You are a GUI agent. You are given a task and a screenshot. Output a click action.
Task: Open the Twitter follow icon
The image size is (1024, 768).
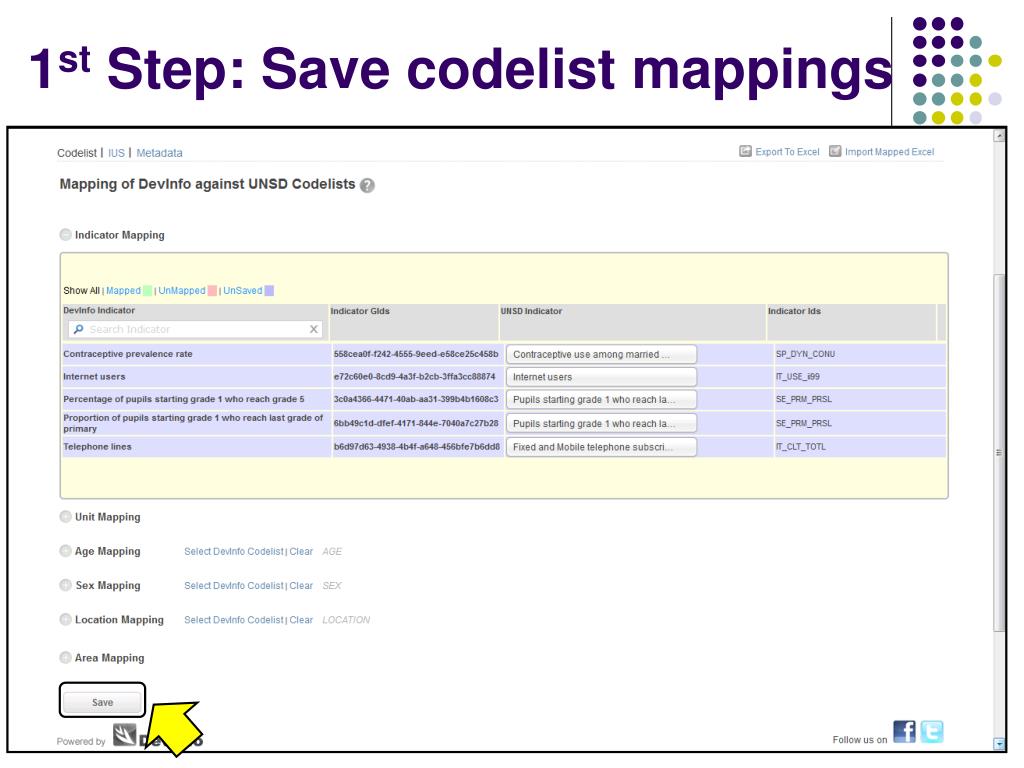(932, 731)
